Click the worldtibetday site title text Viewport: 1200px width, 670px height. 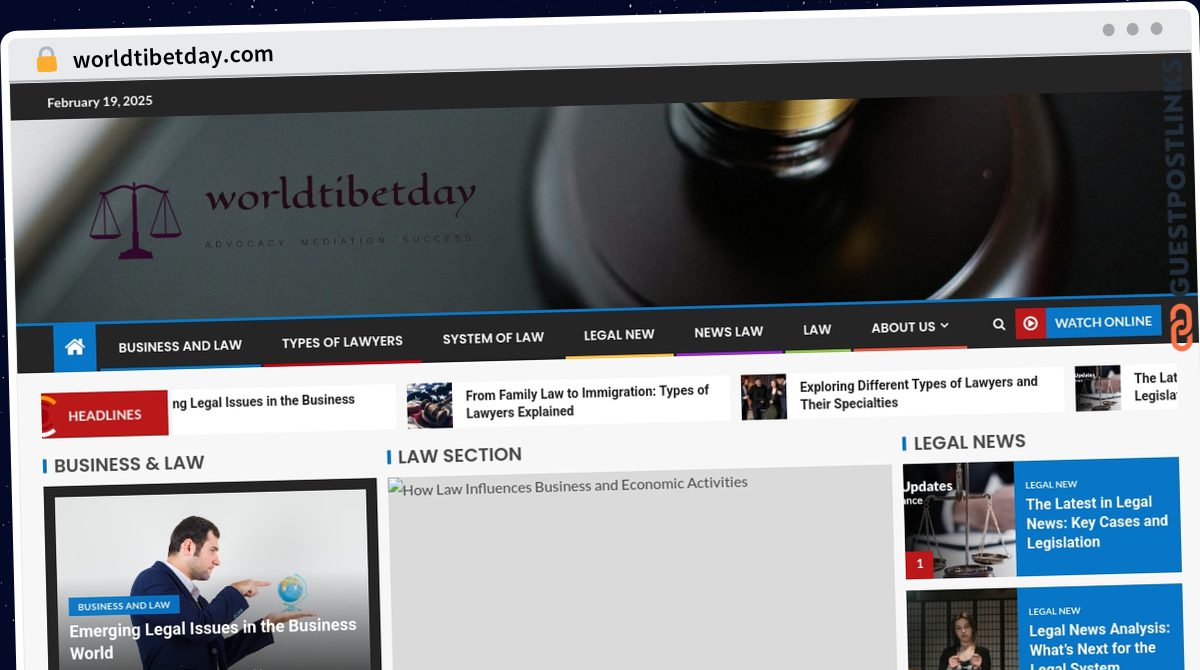340,196
